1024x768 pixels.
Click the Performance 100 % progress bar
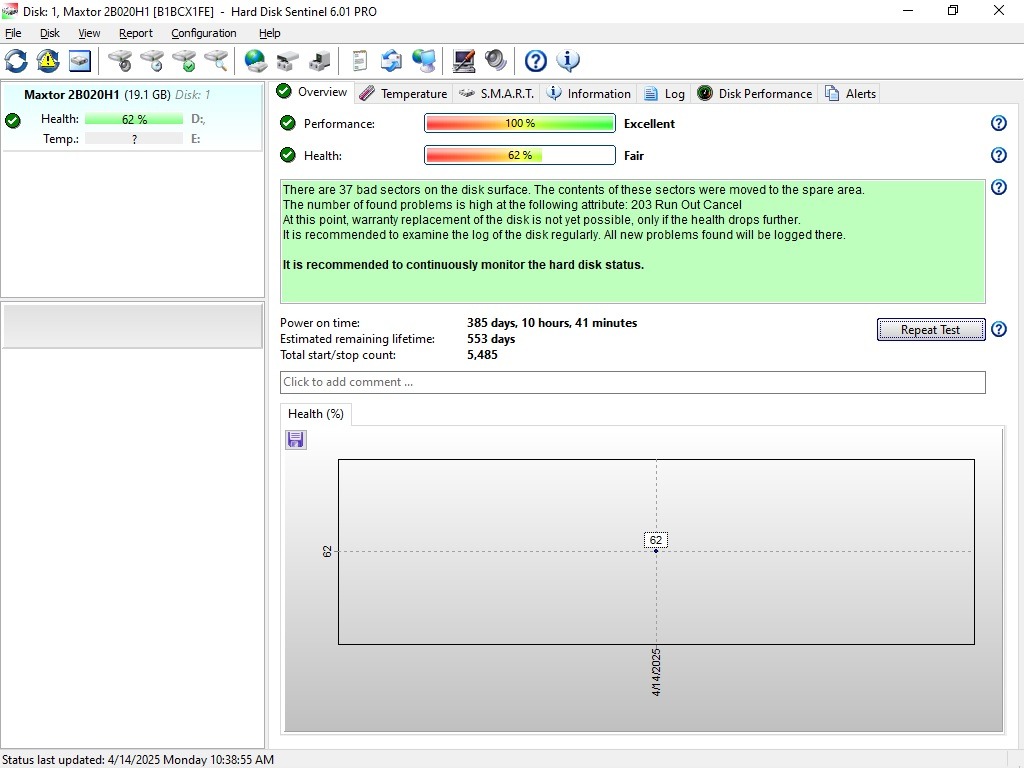pyautogui.click(x=520, y=123)
